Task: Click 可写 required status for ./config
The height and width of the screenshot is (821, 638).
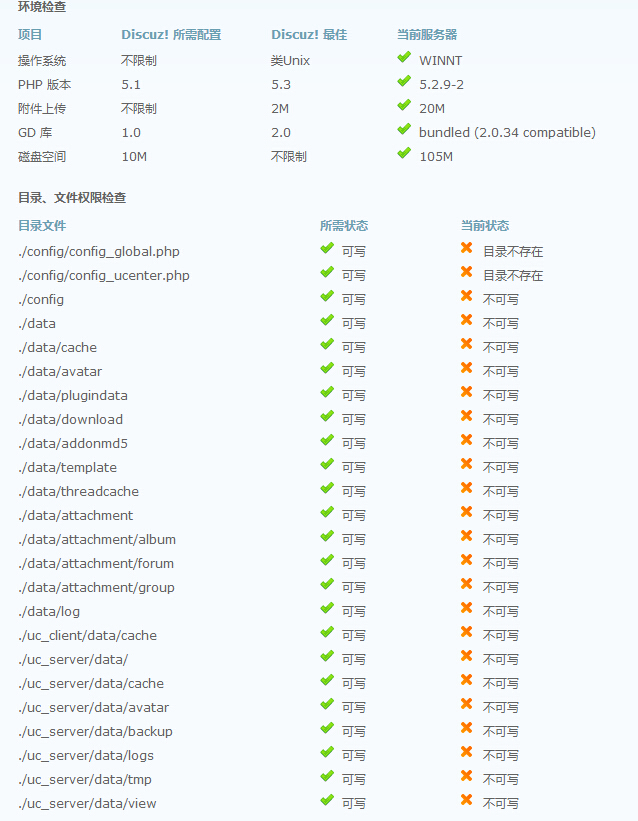Action: coord(354,299)
